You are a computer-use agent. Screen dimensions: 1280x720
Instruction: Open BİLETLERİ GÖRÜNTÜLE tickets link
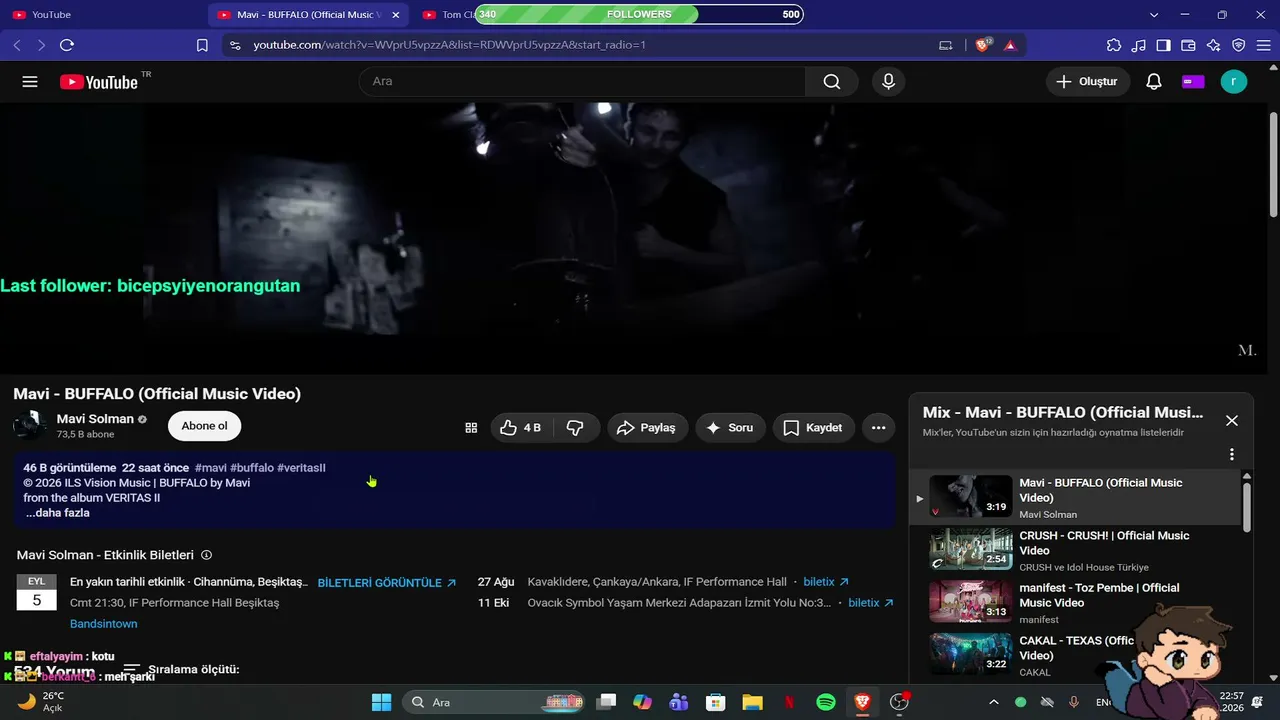coord(387,583)
